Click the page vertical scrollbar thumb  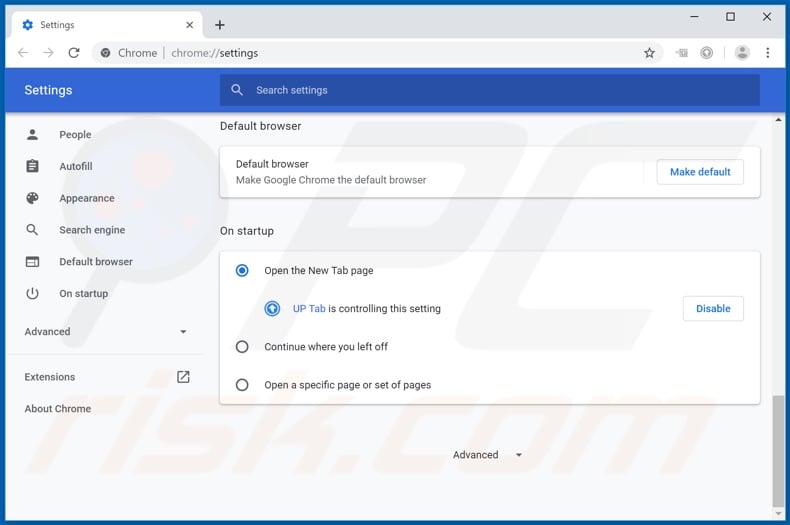(778, 451)
